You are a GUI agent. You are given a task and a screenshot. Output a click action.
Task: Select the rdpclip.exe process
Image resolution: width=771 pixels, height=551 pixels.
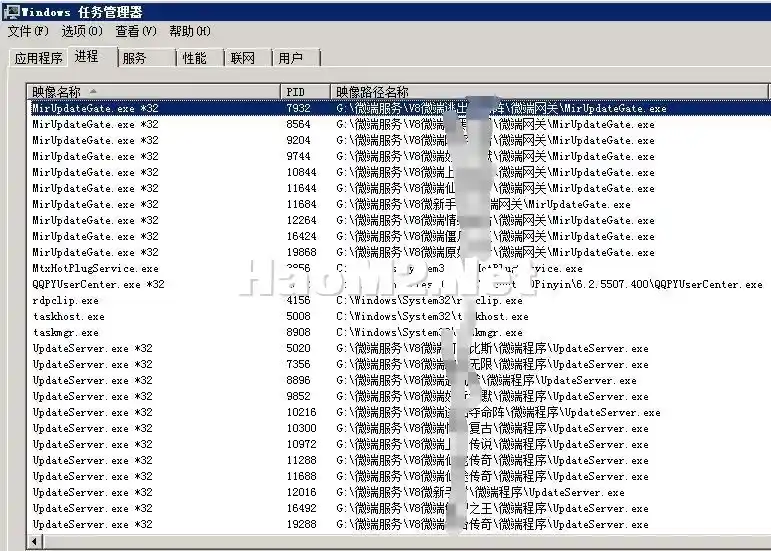399,300
